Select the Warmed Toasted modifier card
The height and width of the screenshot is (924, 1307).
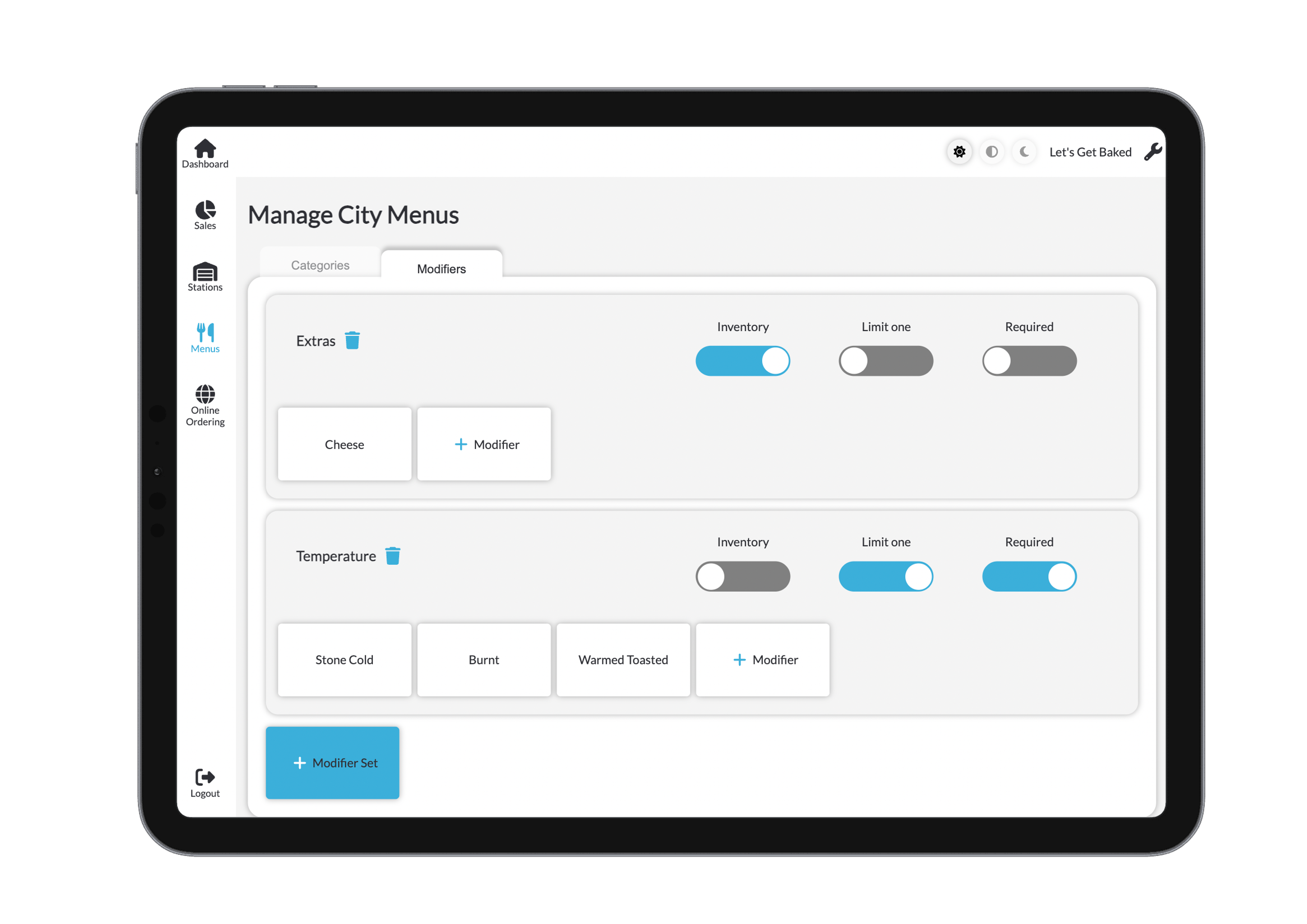[x=623, y=660]
